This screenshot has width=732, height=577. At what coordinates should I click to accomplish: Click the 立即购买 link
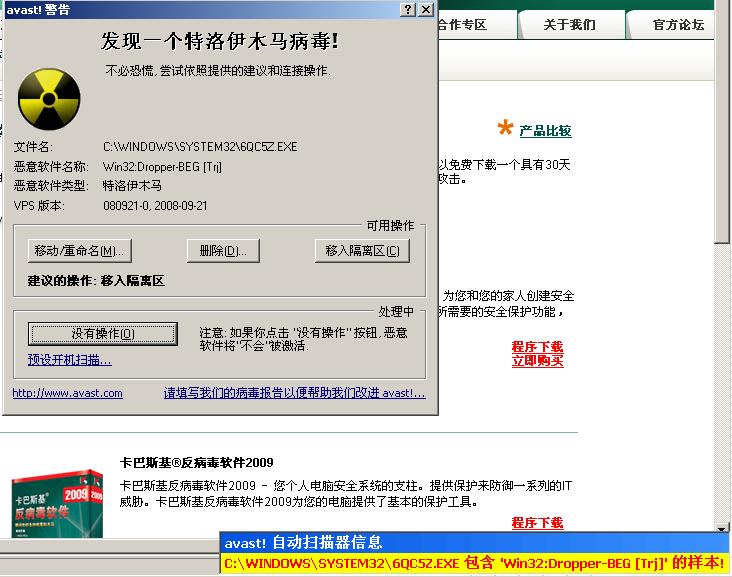tap(537, 361)
